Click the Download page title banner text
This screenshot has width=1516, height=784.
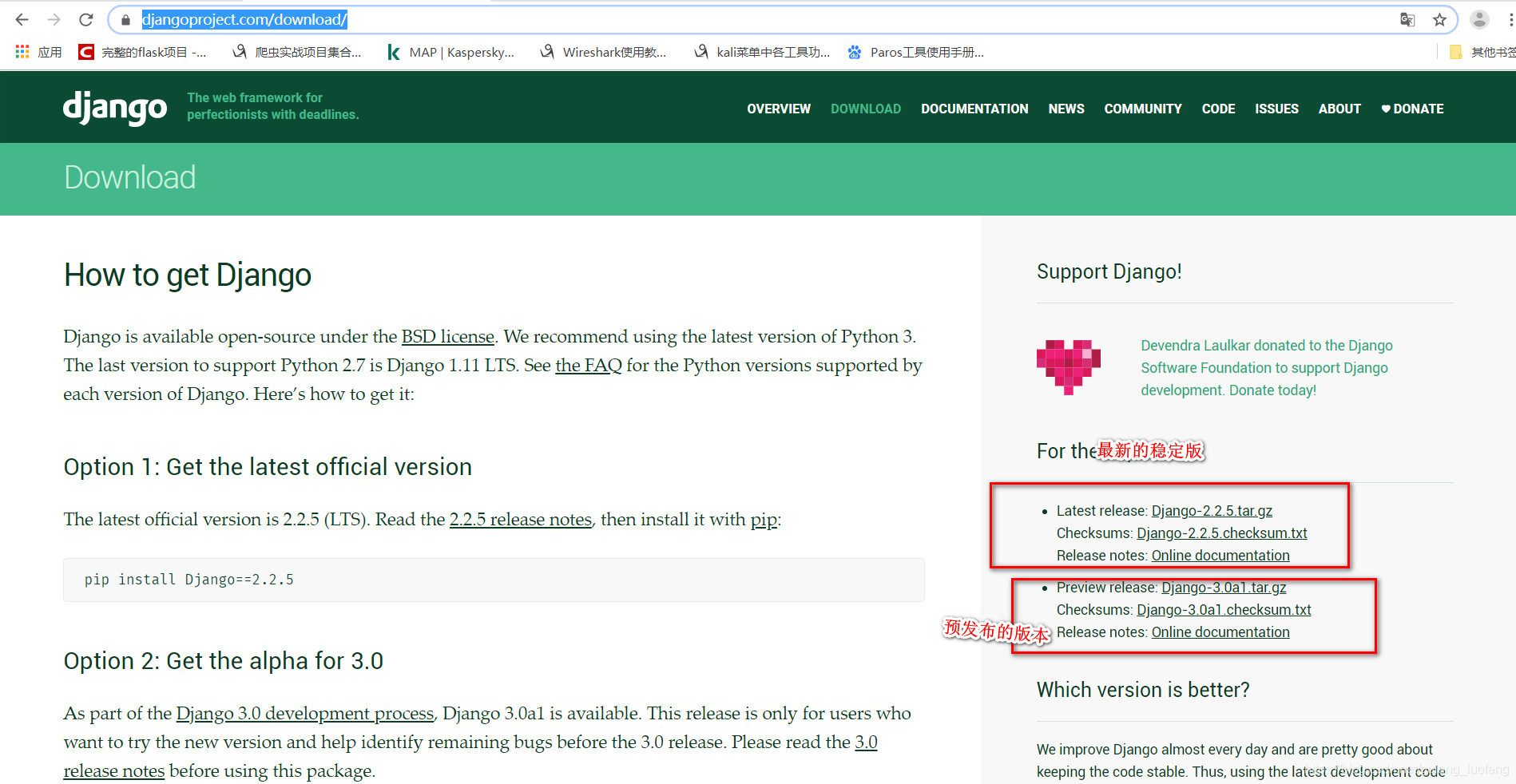coord(129,177)
